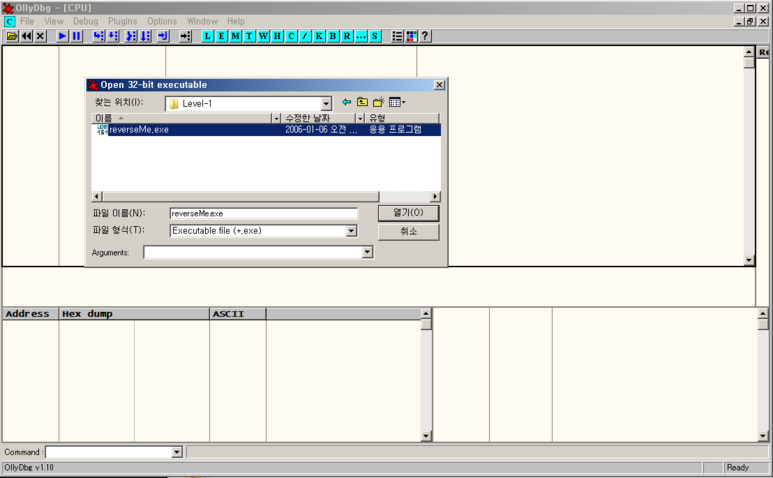
Task: Click the ASCII column header in dump
Action: point(238,314)
